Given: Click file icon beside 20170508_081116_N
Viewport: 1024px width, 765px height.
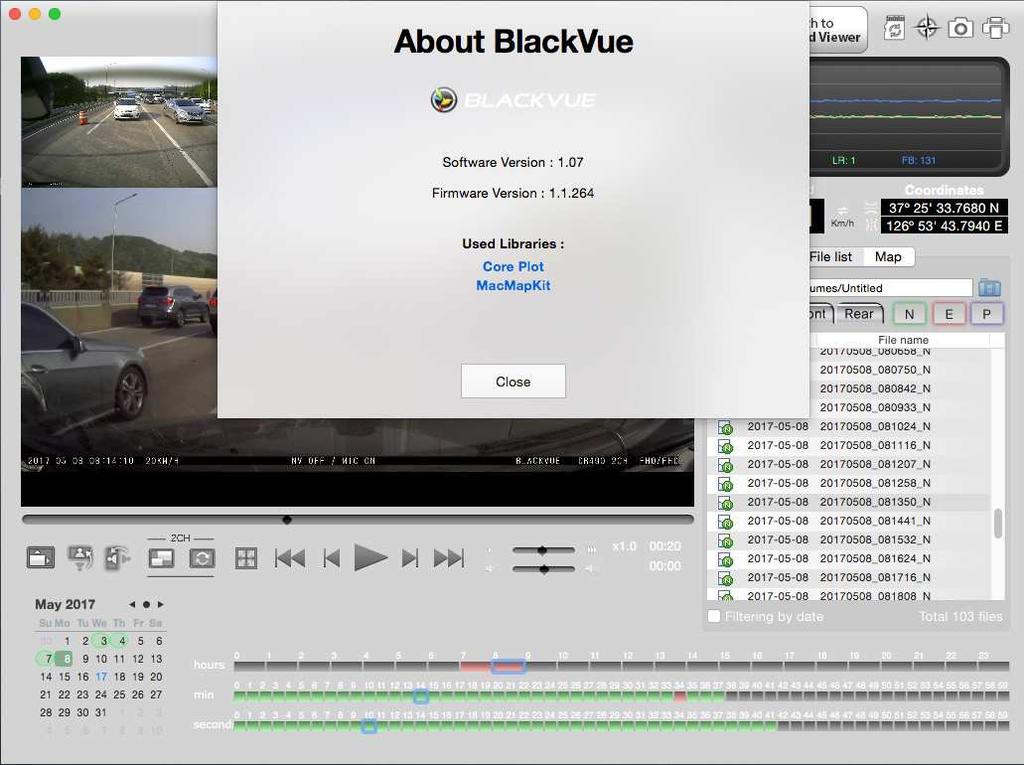Looking at the screenshot, I should click(726, 446).
